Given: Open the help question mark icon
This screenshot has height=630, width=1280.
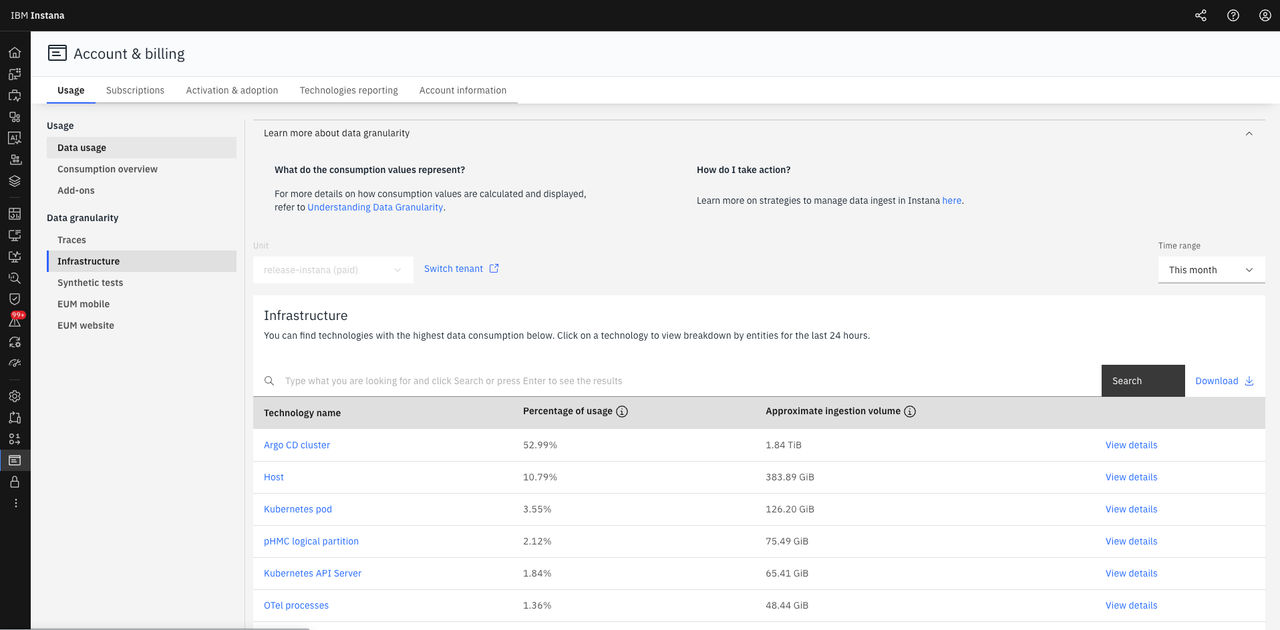Looking at the screenshot, I should [1233, 15].
